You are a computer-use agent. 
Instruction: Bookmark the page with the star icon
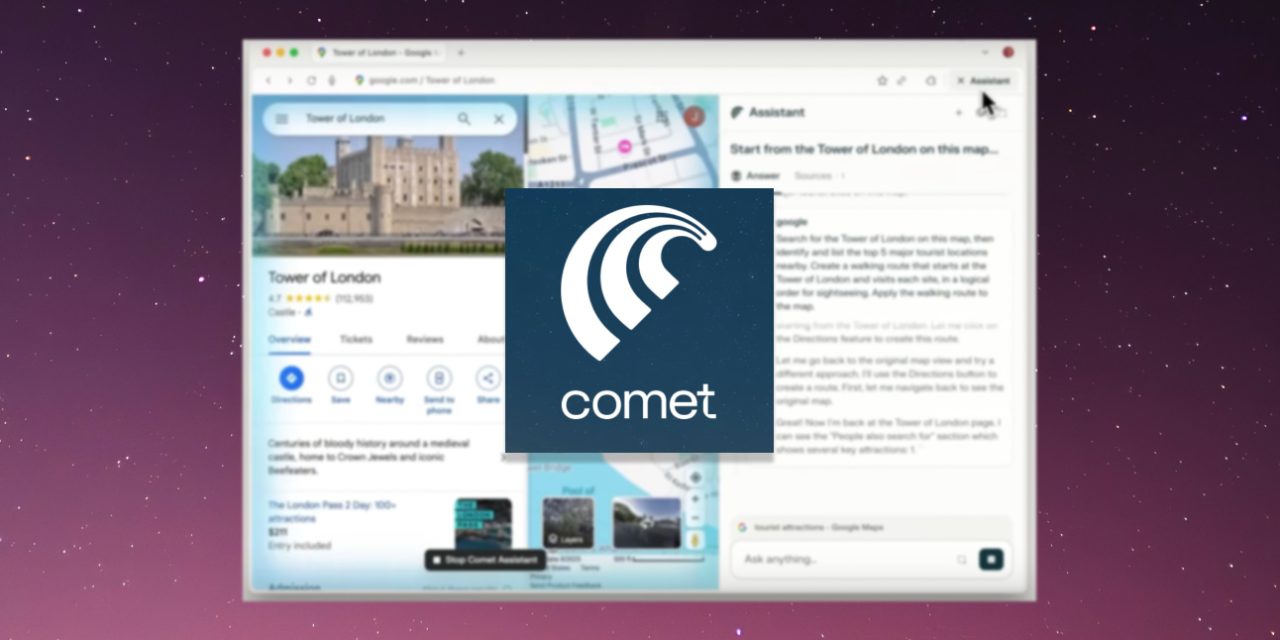click(882, 80)
